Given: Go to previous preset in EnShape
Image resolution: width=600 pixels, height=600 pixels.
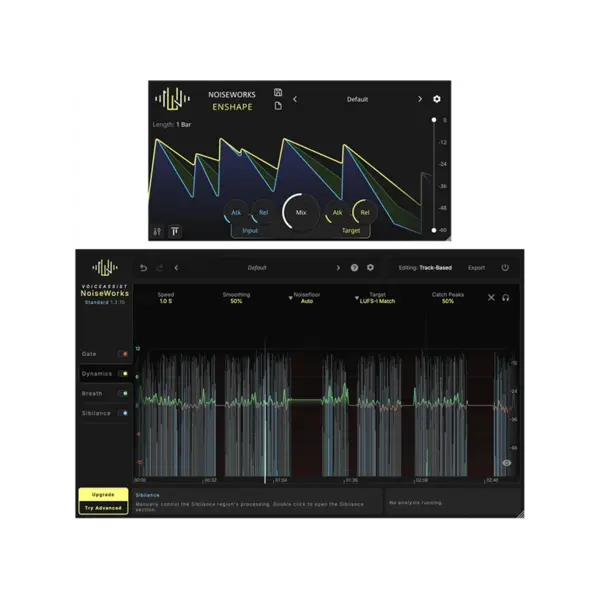Looking at the screenshot, I should coord(295,99).
